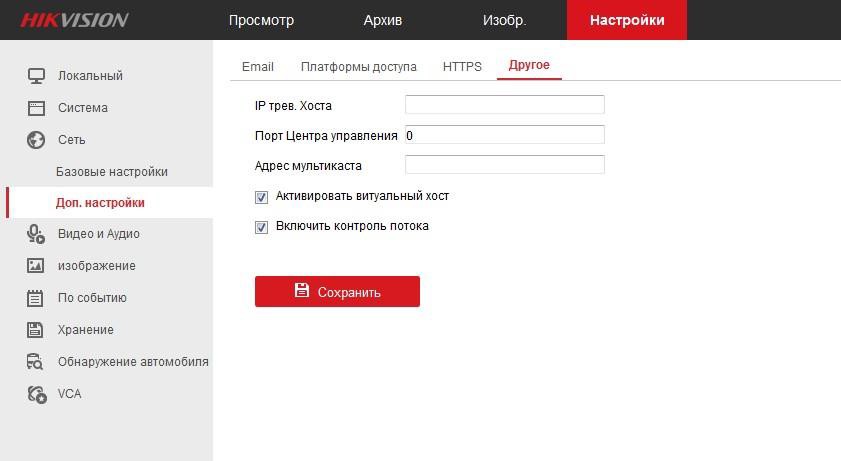Expand изображение settings section

coord(97,265)
